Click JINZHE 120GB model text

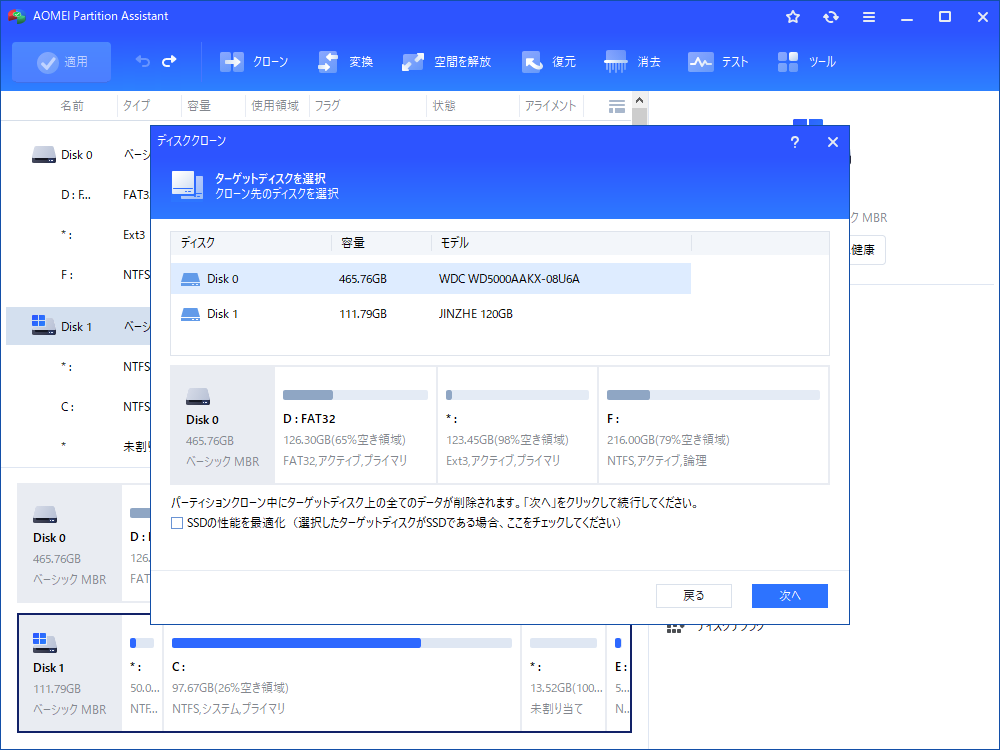[x=475, y=314]
